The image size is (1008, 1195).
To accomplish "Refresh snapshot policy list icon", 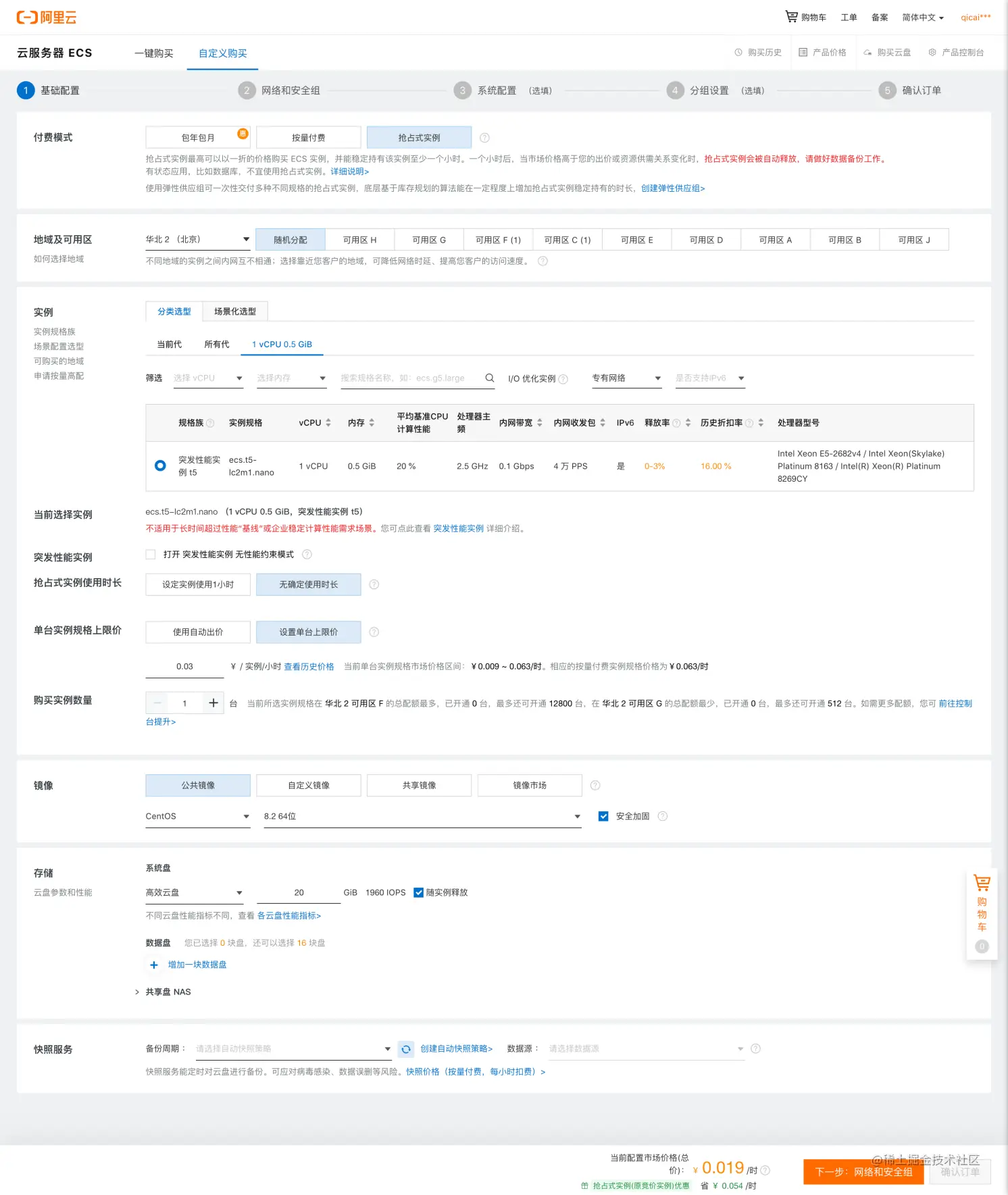I will pyautogui.click(x=406, y=1049).
